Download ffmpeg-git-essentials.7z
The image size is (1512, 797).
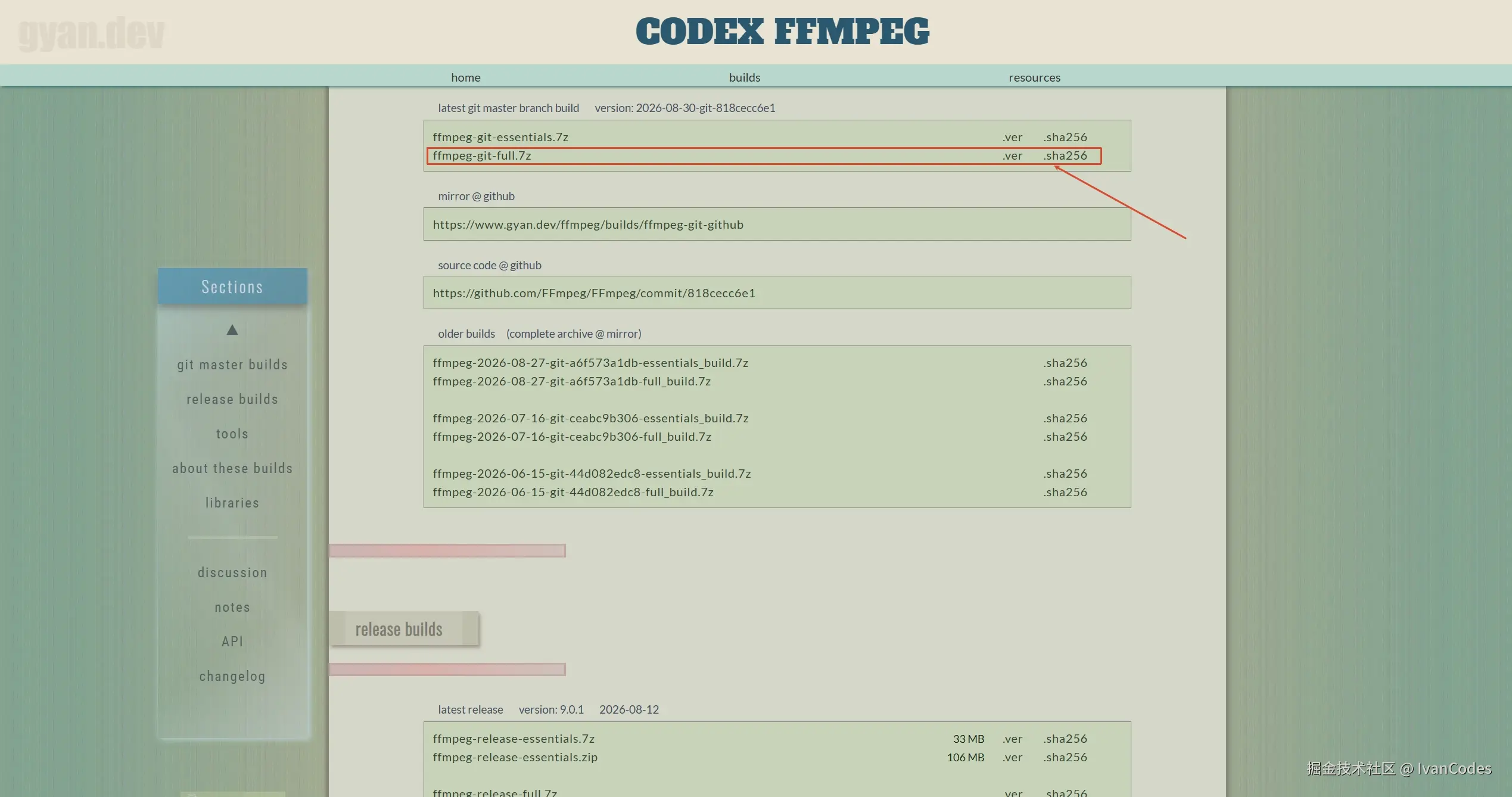(500, 137)
